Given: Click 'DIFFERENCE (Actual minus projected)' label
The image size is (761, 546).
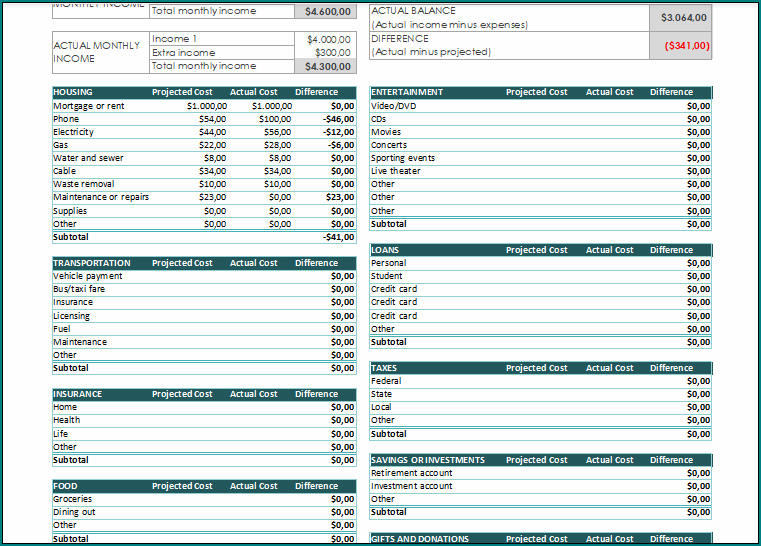Looking at the screenshot, I should [x=431, y=45].
